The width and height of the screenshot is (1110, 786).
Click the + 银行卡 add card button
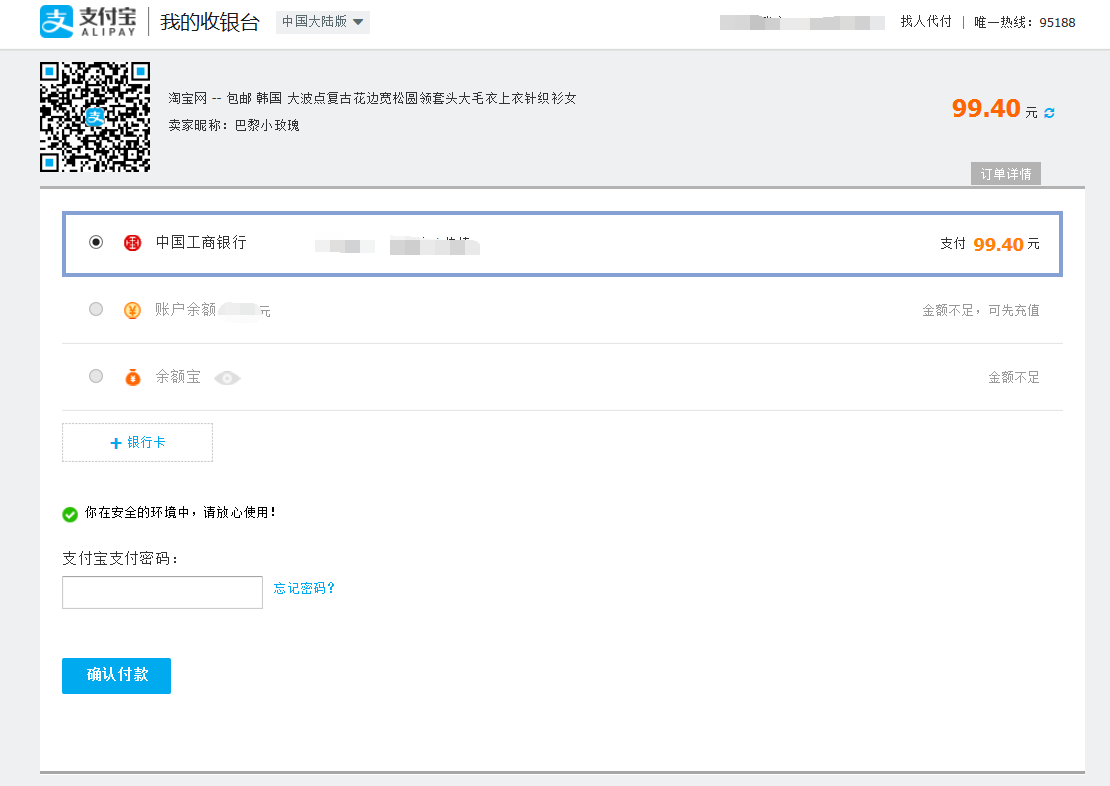[x=137, y=443]
